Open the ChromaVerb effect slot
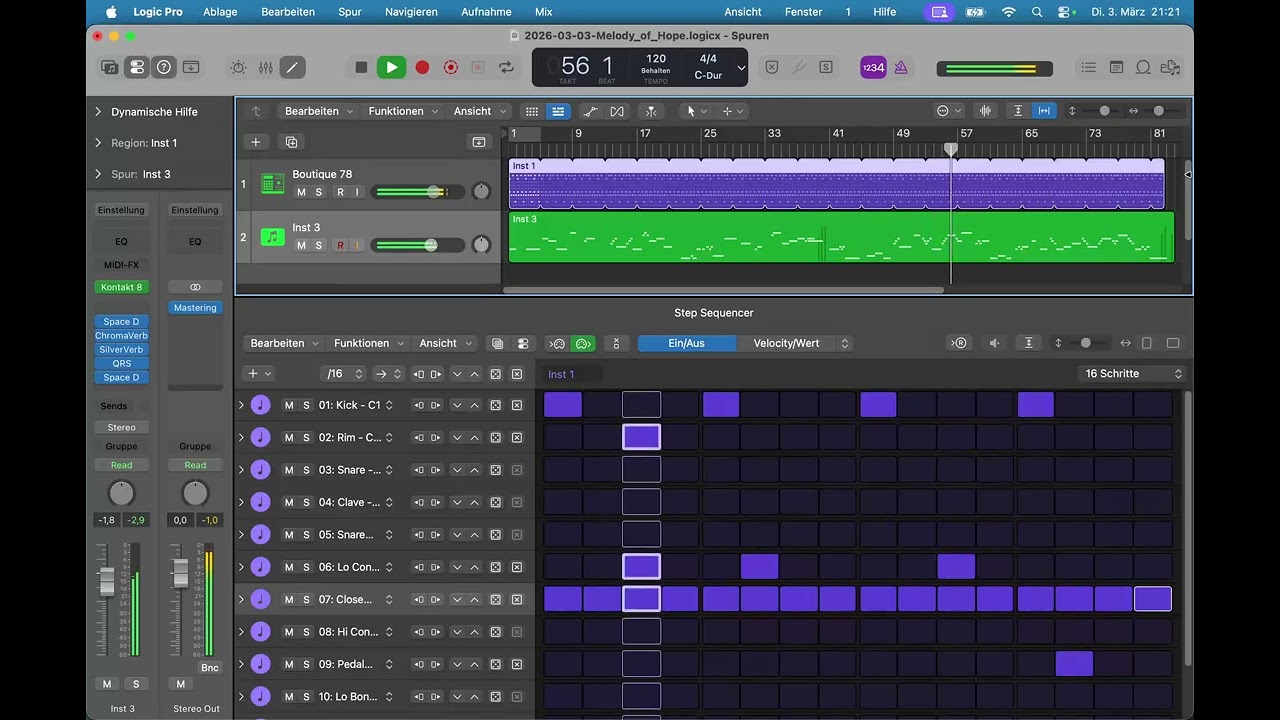 click(121, 336)
